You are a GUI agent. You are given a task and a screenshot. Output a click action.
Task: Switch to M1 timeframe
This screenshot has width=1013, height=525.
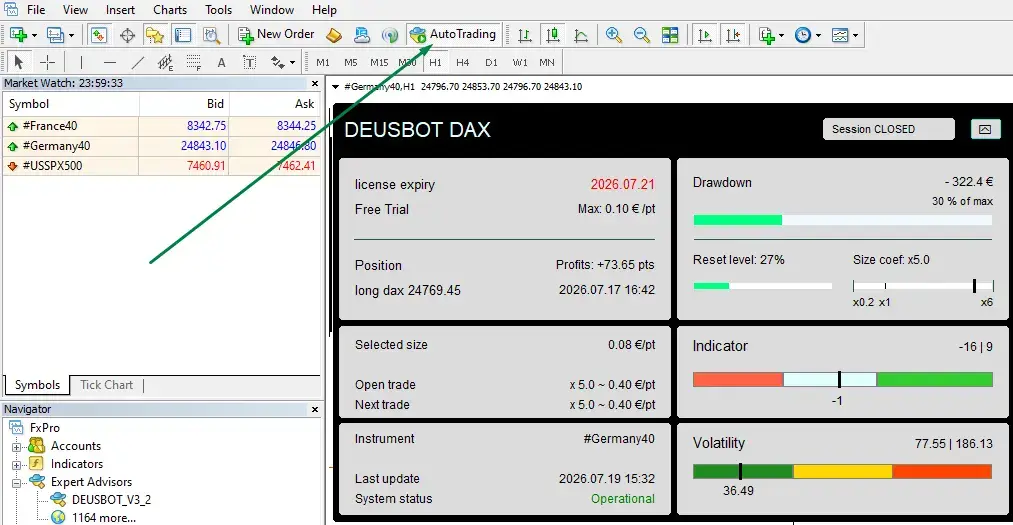[x=323, y=62]
